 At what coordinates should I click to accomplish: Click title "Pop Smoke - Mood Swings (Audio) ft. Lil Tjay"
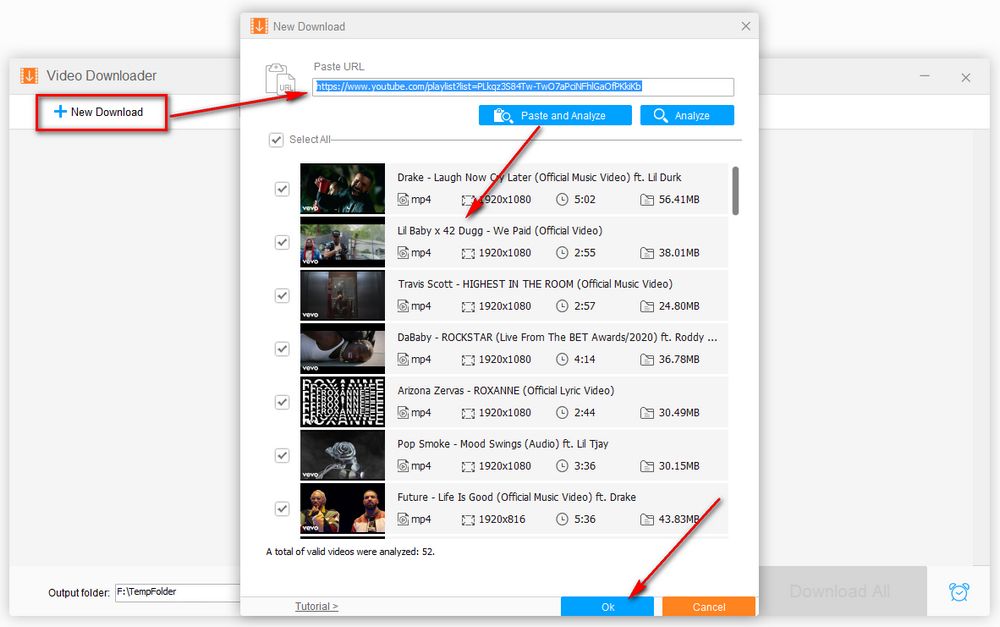point(503,444)
